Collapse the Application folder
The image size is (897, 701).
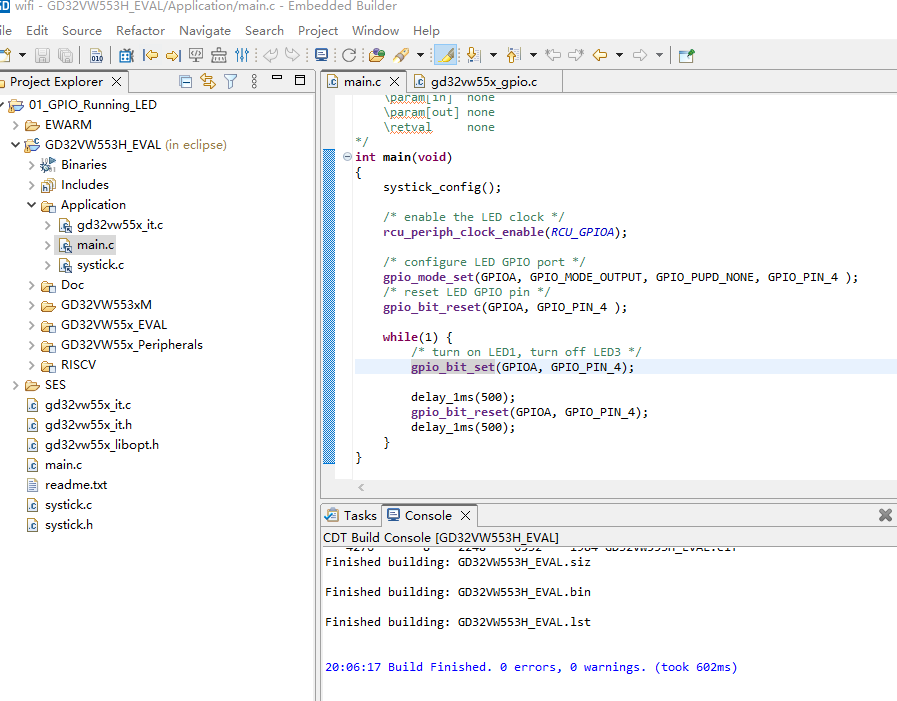click(31, 205)
